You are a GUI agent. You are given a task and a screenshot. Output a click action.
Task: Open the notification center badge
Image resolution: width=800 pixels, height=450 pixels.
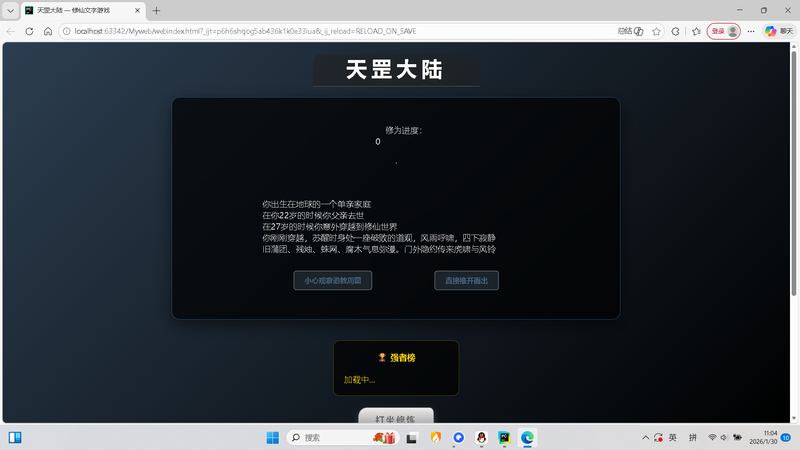786,438
